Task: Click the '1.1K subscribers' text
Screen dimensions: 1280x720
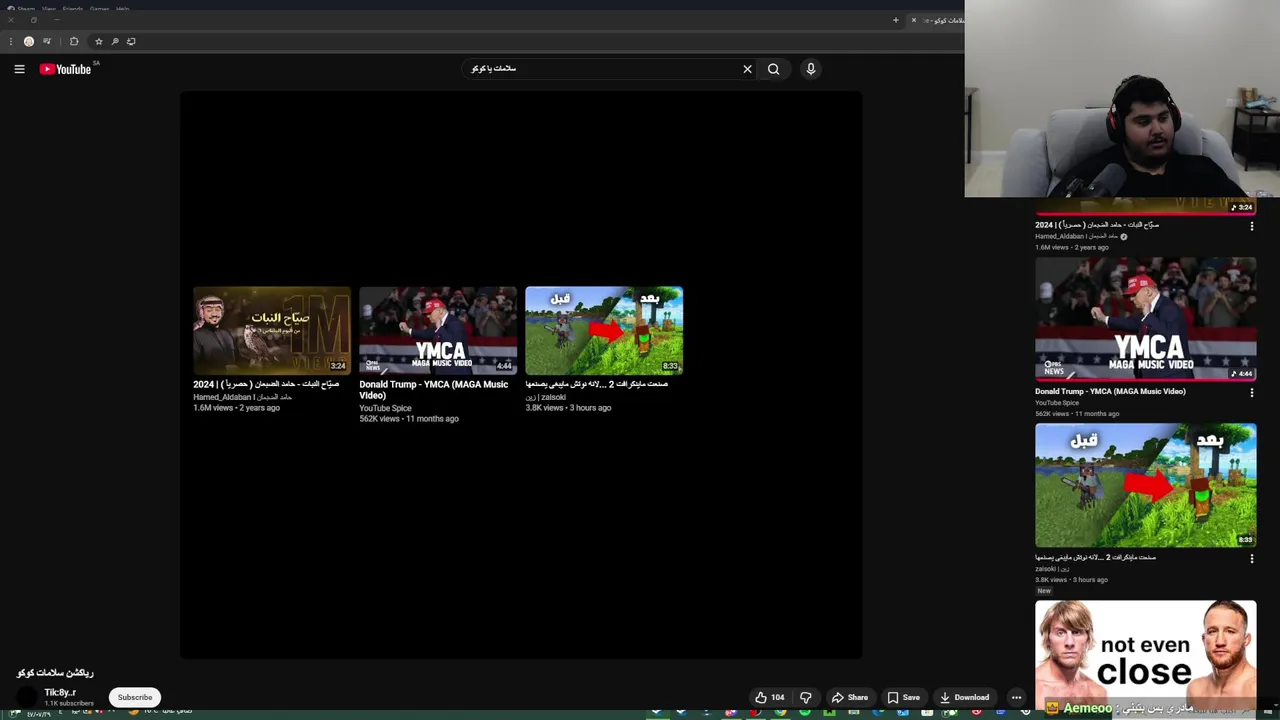Action: pos(69,704)
